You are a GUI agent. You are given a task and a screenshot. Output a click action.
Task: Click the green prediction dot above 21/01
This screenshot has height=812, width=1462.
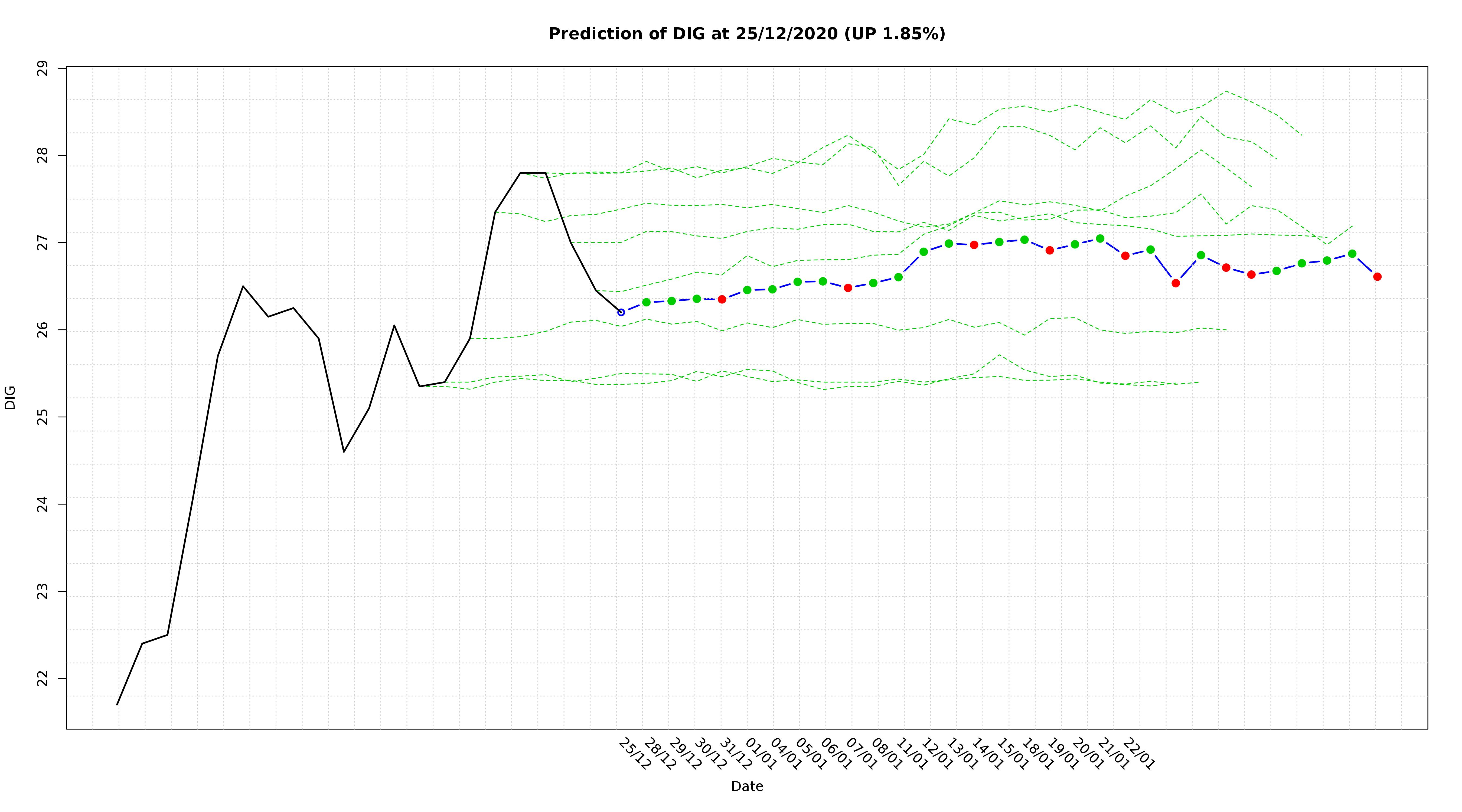[x=1100, y=238]
